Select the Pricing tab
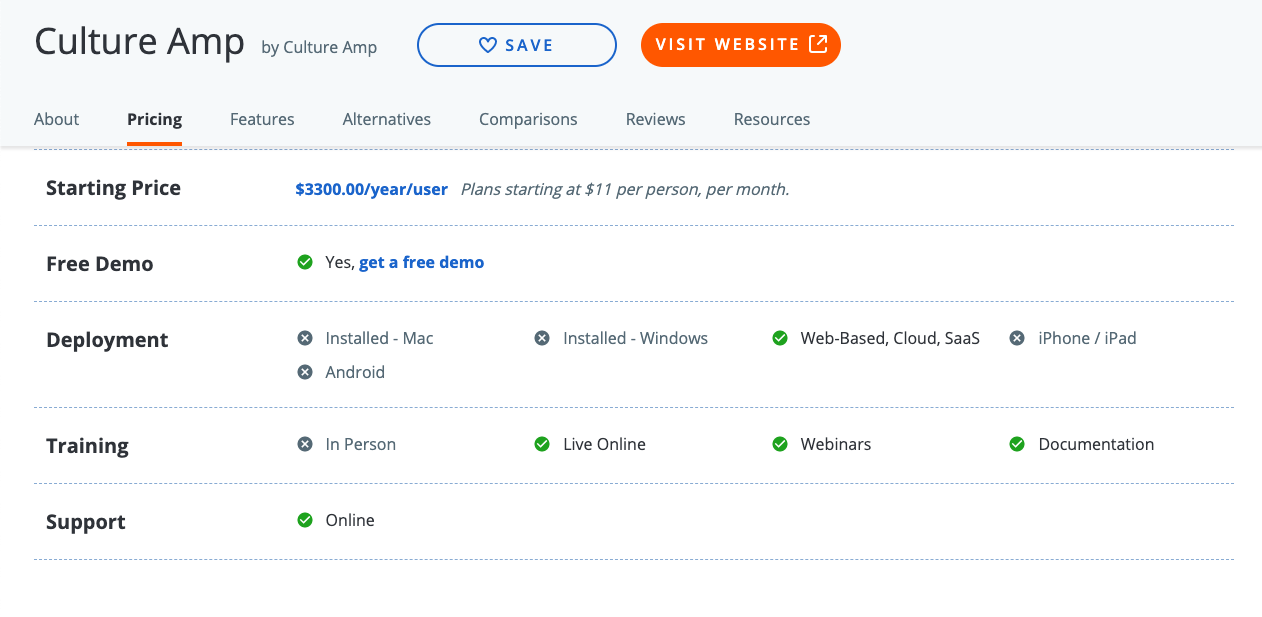1262x617 pixels. [x=154, y=119]
